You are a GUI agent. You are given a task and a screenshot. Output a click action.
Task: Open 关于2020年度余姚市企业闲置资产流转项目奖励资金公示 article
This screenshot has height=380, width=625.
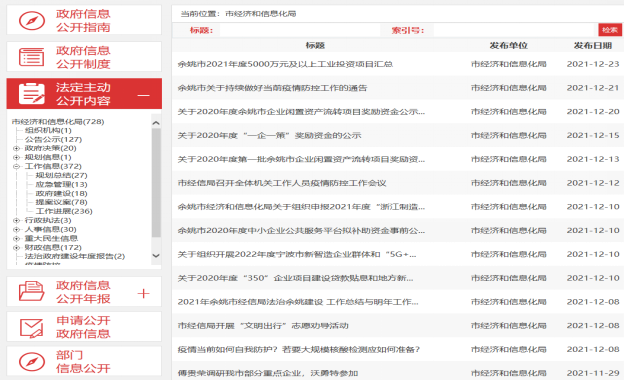[301, 112]
